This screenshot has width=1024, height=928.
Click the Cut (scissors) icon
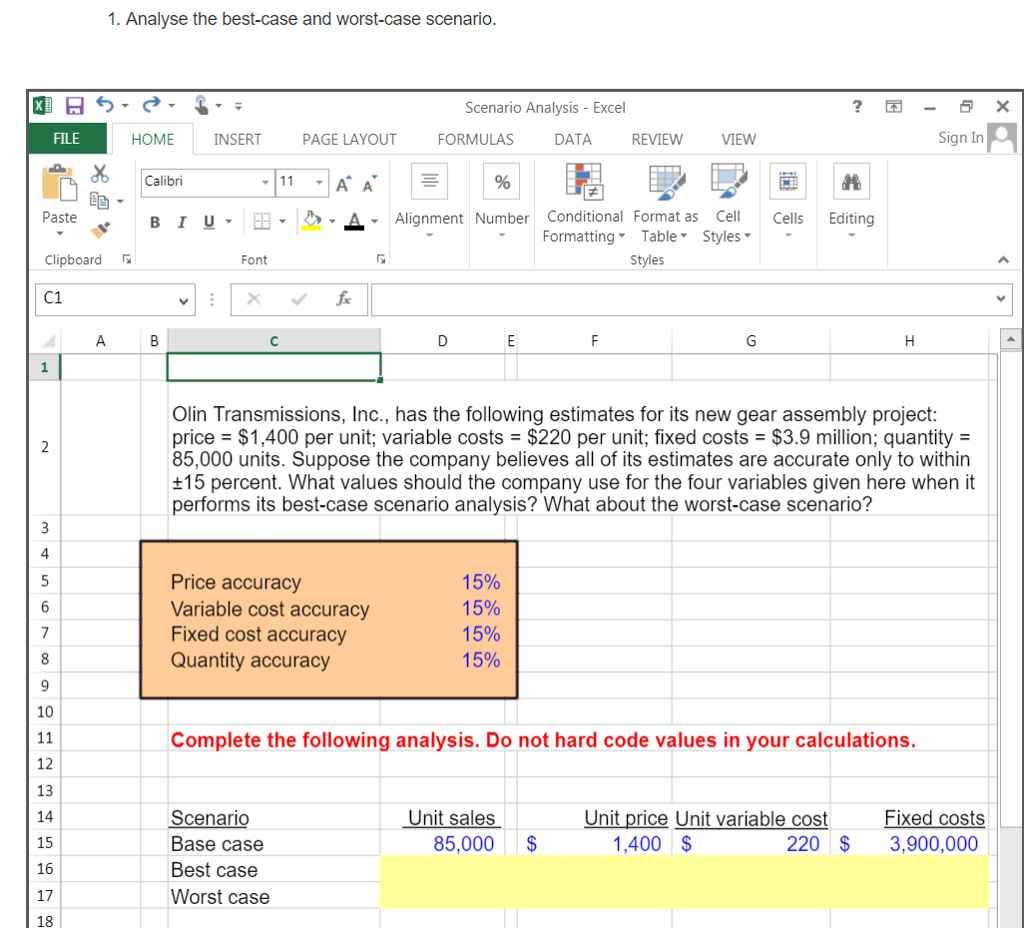(x=98, y=172)
